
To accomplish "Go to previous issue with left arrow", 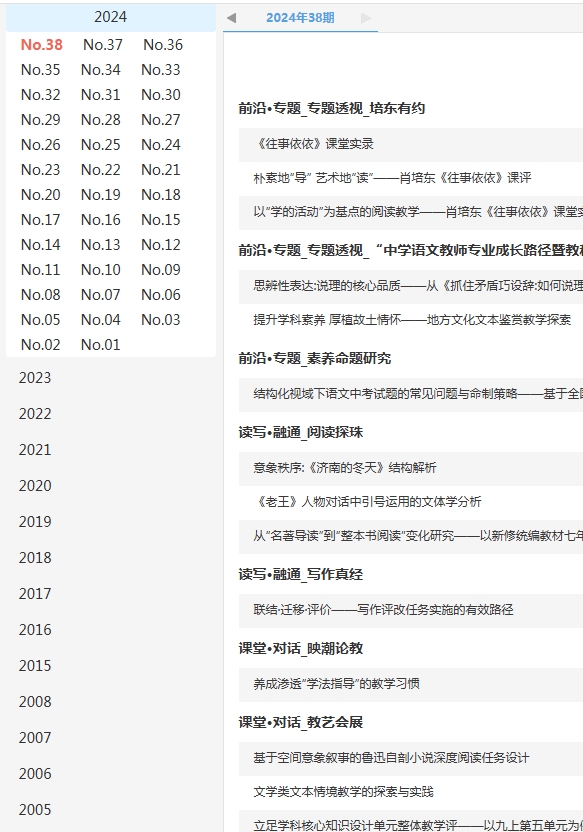I will click(x=231, y=18).
